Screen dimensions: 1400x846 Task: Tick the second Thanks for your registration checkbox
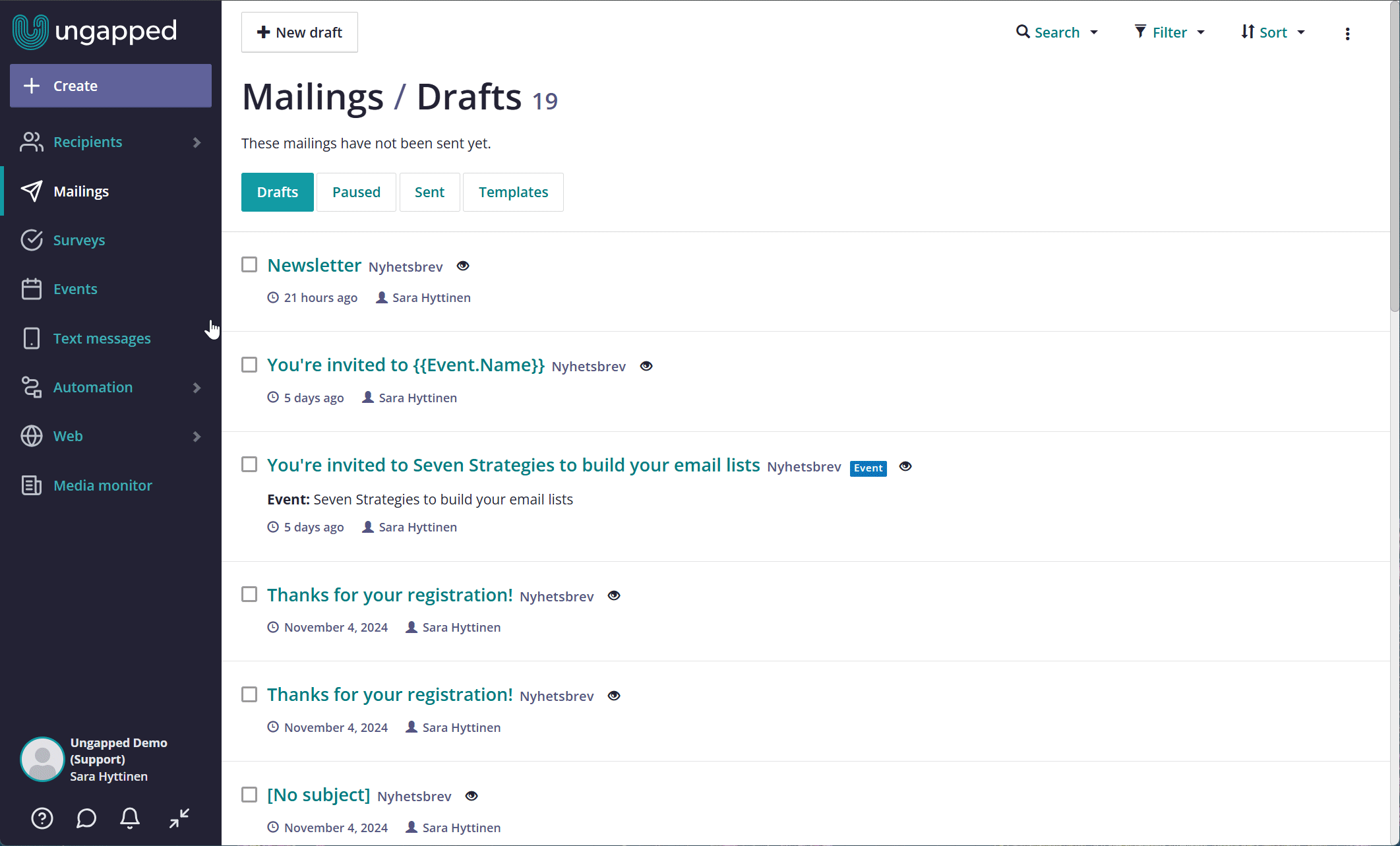(x=249, y=694)
